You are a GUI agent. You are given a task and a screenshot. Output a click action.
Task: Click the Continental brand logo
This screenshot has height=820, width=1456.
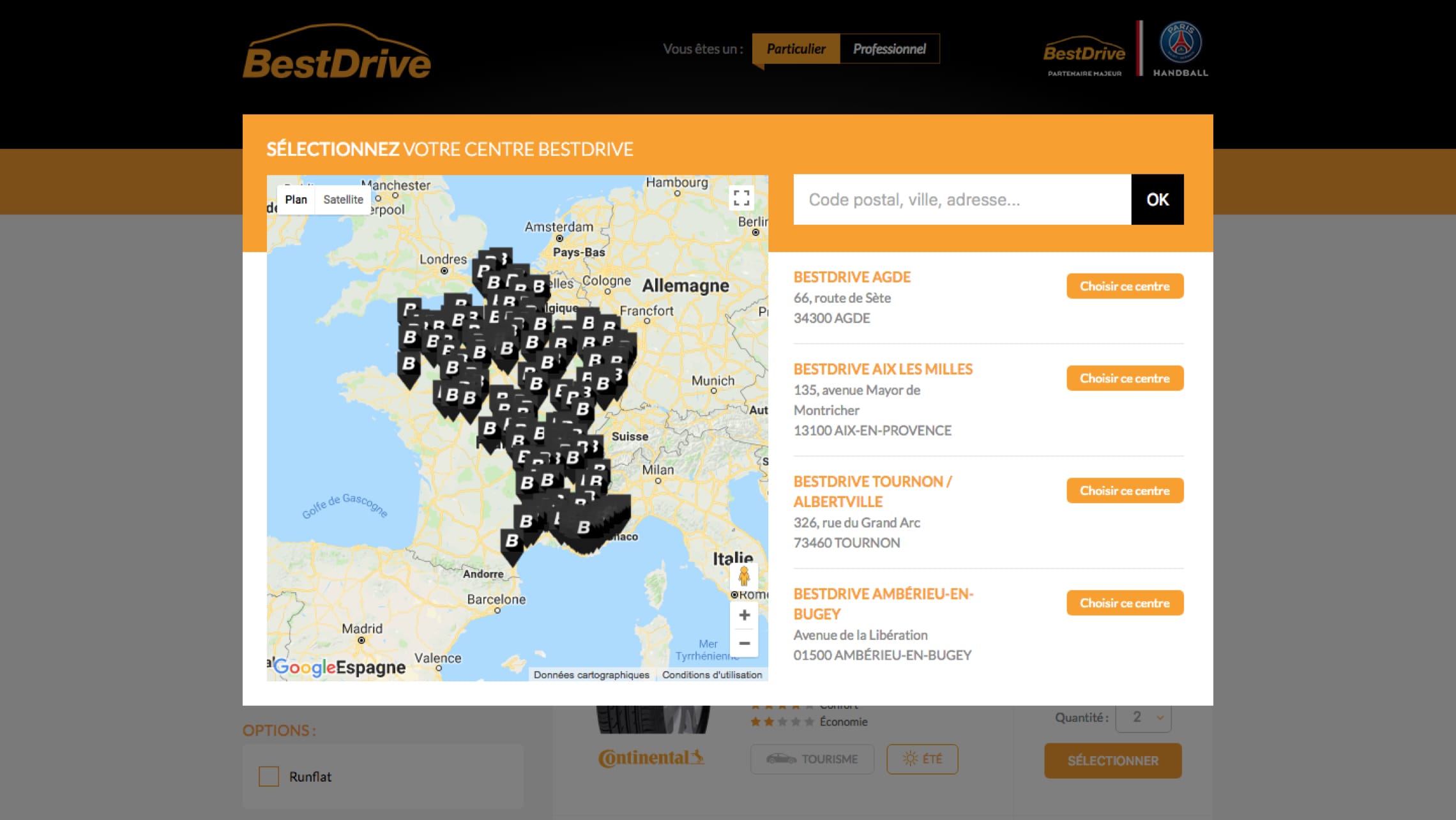tap(651, 757)
